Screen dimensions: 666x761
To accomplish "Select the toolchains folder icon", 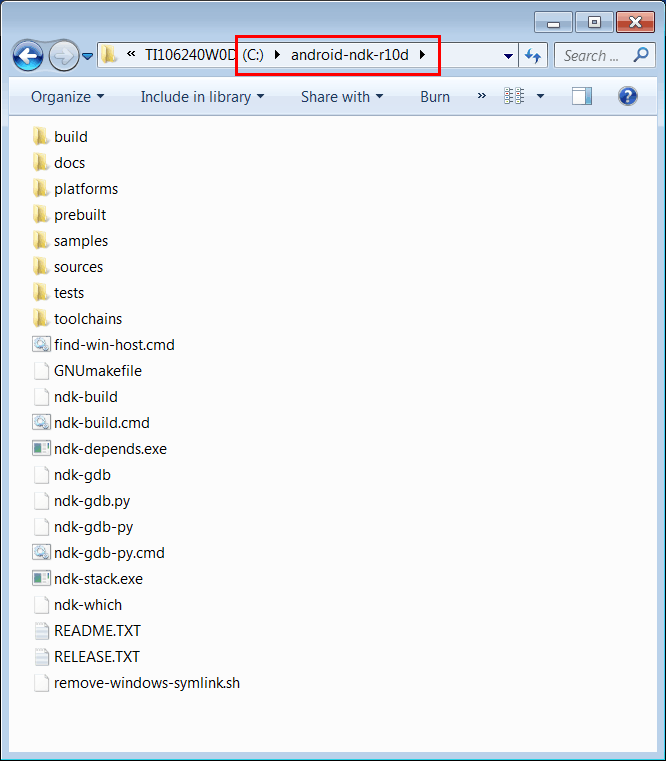I will [x=41, y=318].
